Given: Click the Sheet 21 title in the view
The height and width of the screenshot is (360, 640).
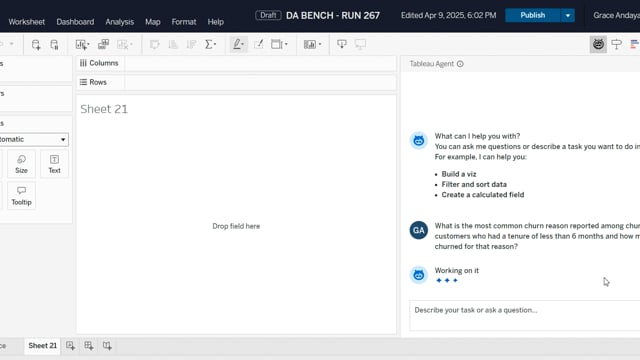Looking at the screenshot, I should [104, 109].
